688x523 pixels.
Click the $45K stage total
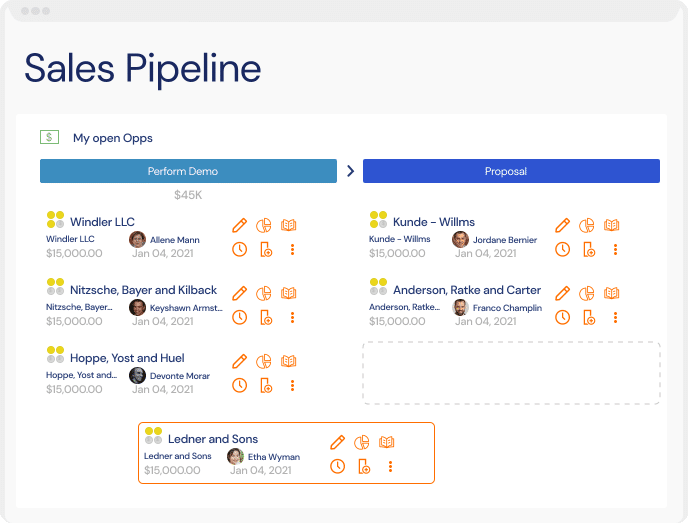pos(188,195)
